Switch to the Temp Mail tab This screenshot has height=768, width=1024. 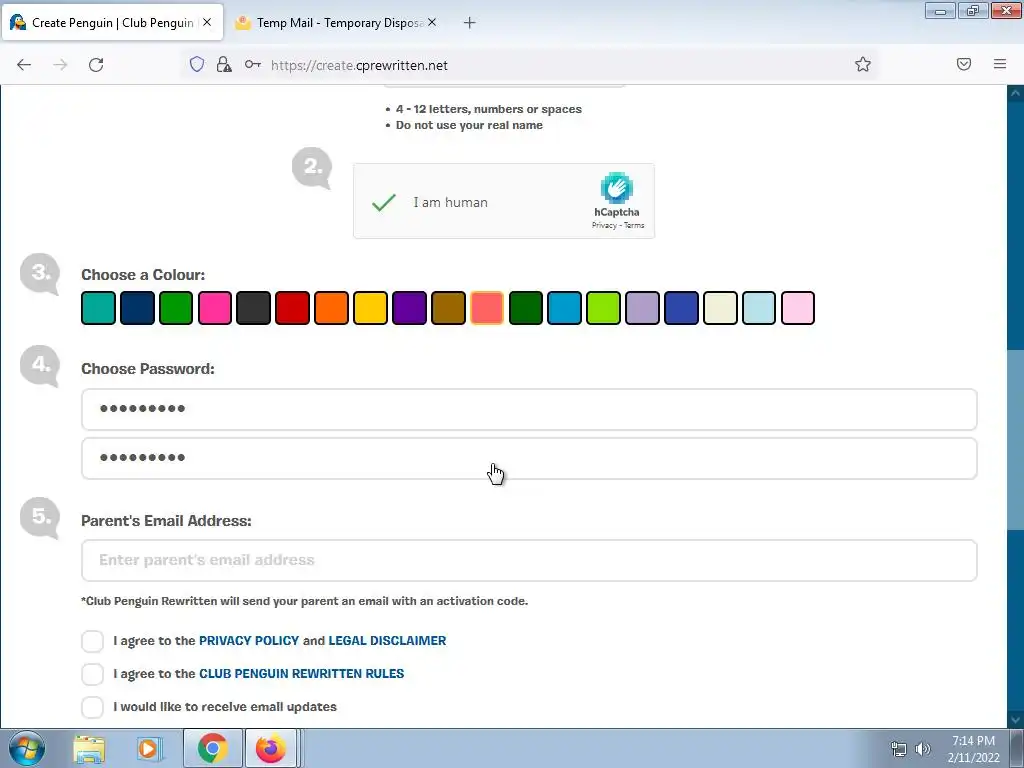338,23
